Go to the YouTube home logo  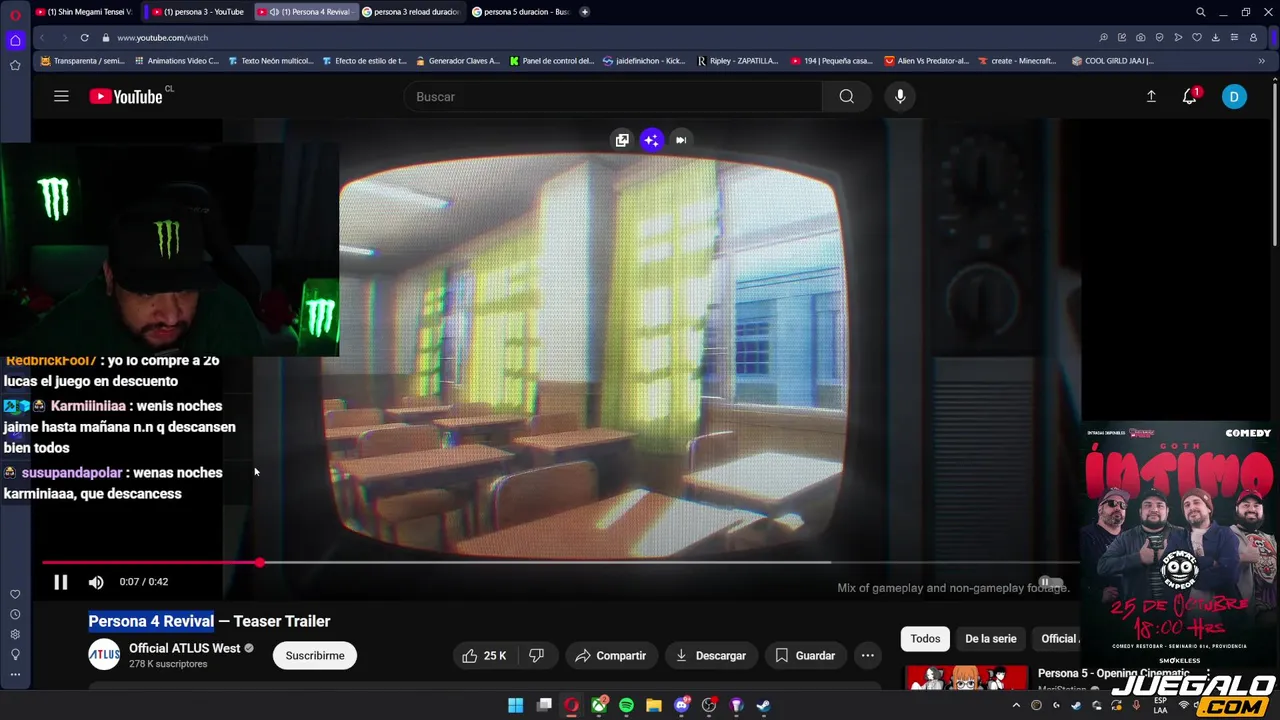tap(126, 96)
